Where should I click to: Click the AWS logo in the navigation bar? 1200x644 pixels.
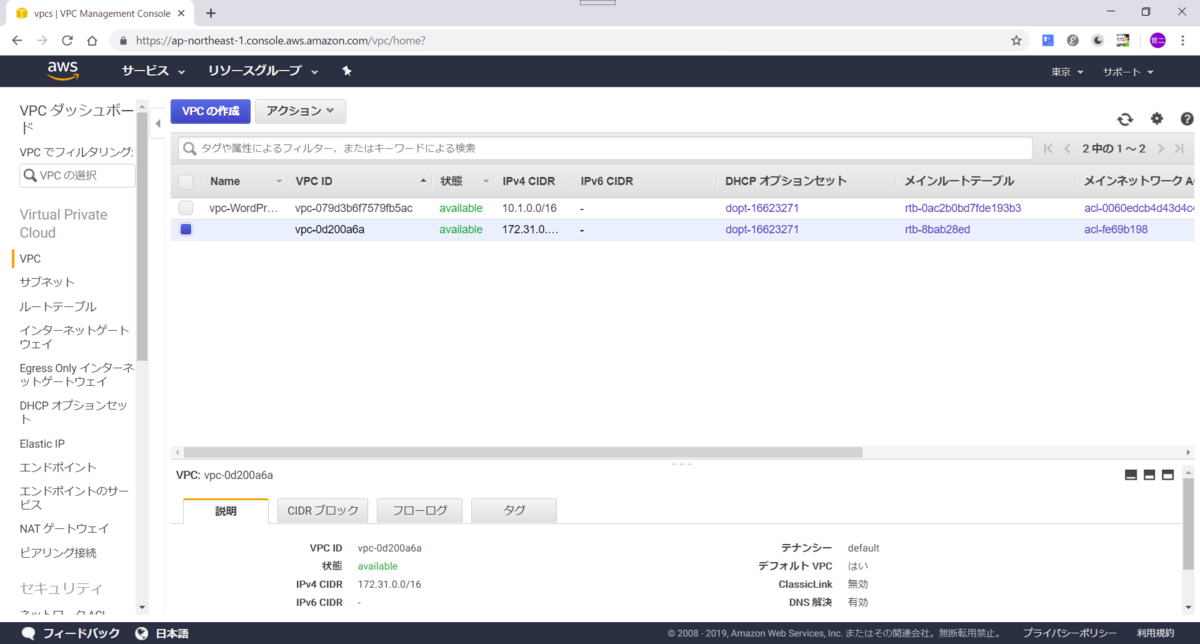pos(62,70)
